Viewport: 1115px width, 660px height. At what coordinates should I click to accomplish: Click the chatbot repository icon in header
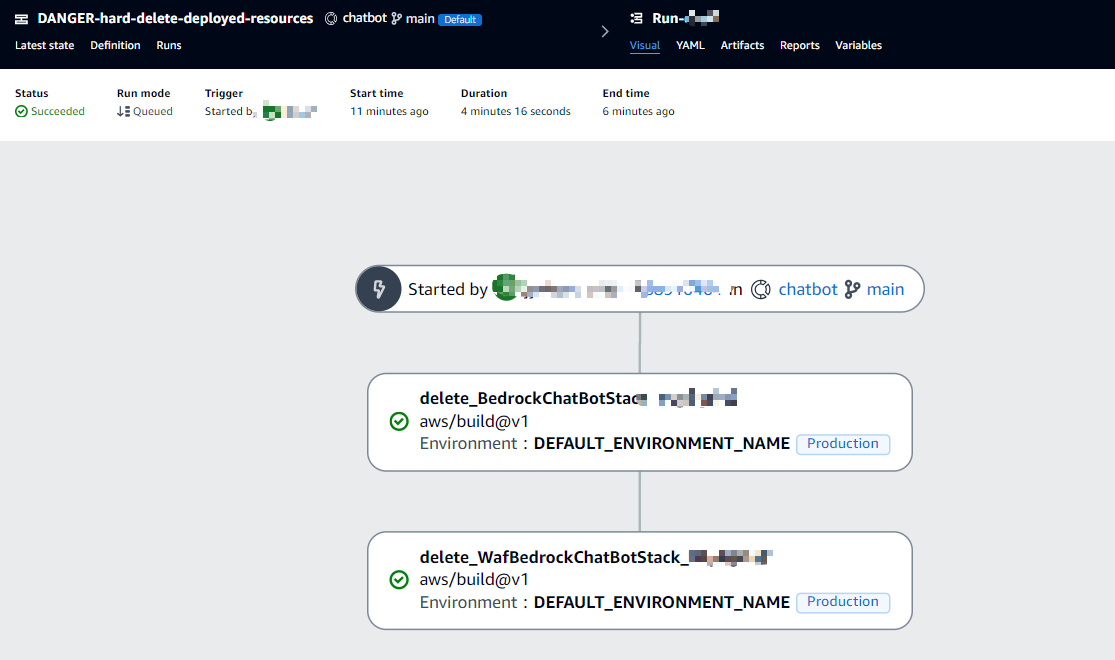pyautogui.click(x=332, y=19)
